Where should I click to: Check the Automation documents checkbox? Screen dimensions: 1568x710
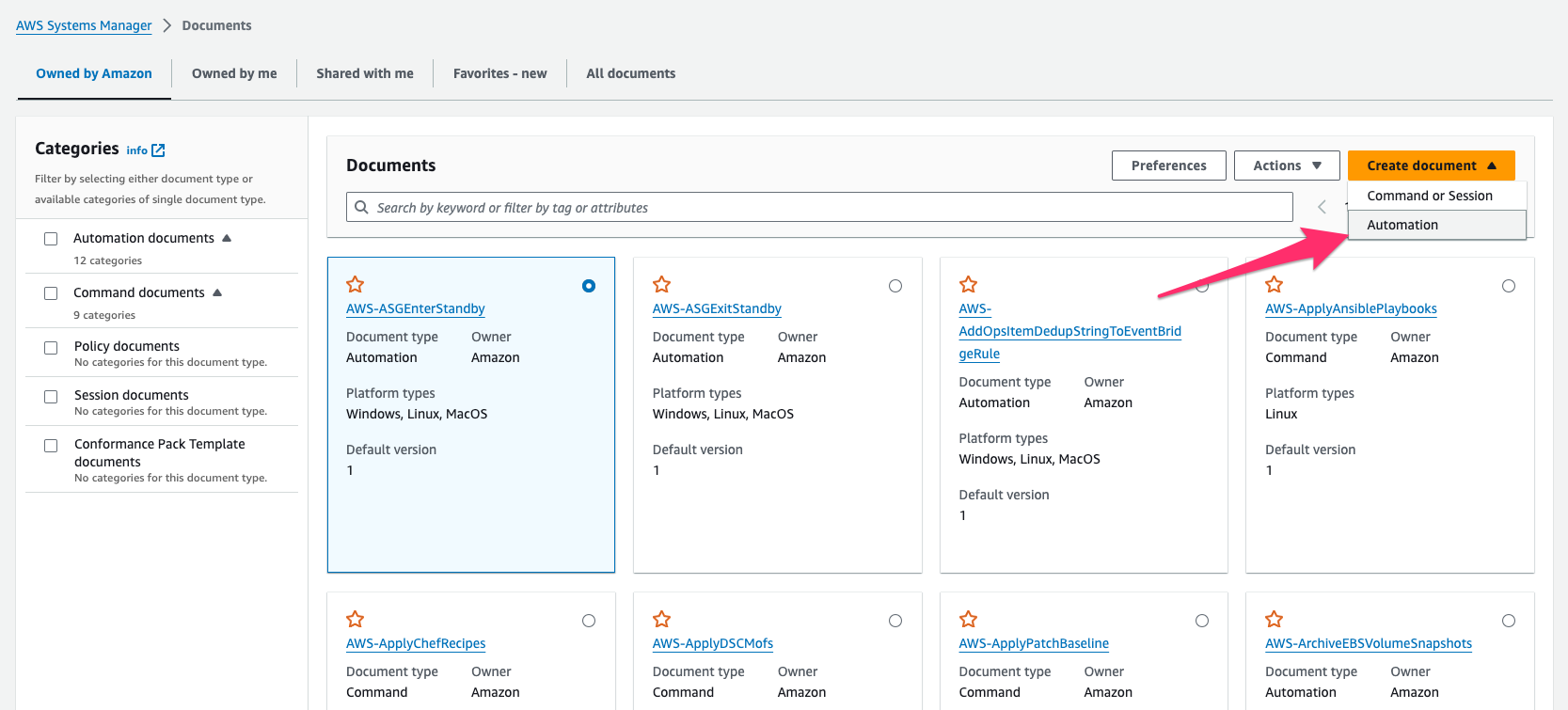coord(51,239)
